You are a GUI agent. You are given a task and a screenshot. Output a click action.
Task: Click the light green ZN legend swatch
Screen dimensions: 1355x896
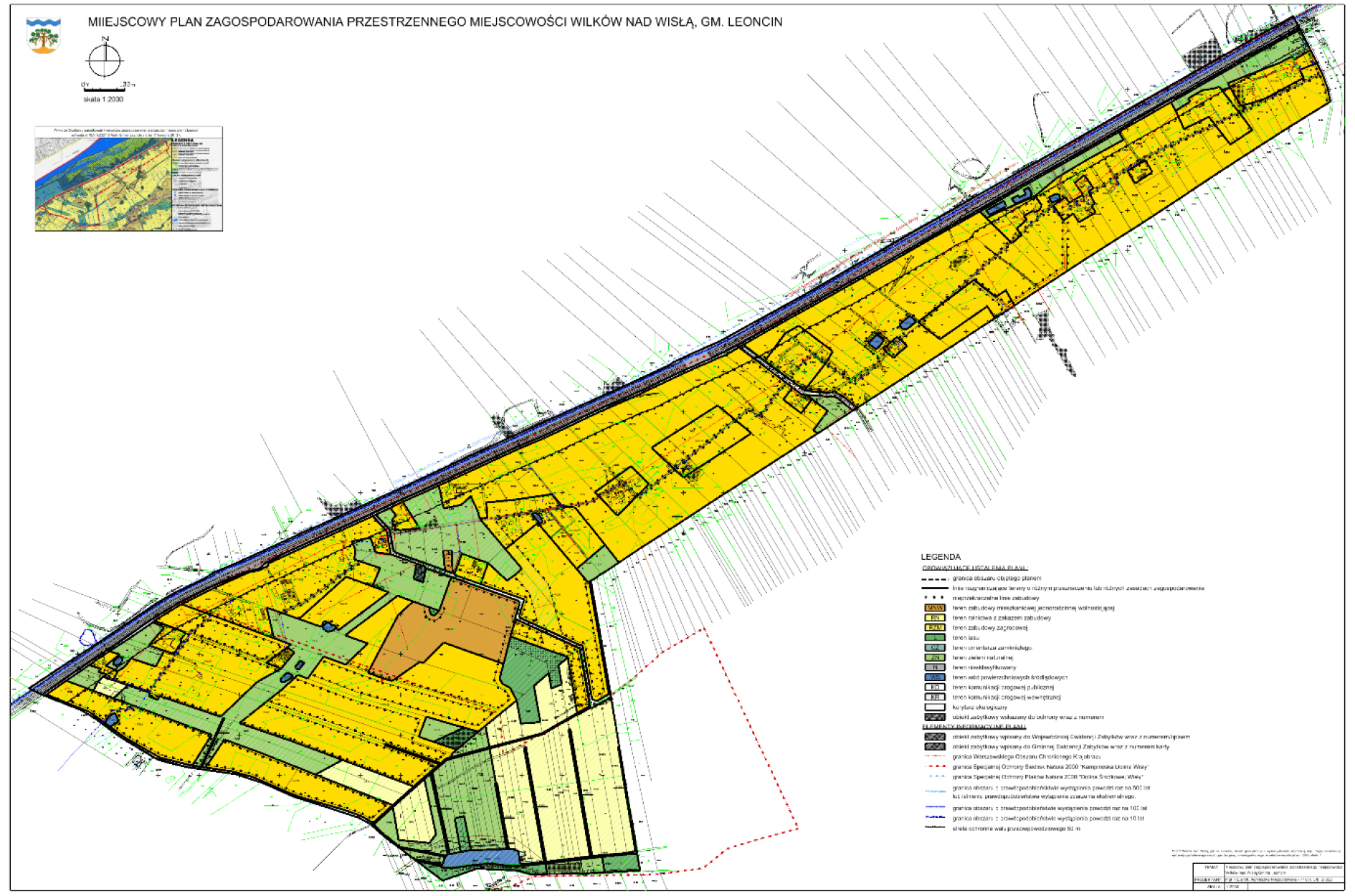934,657
